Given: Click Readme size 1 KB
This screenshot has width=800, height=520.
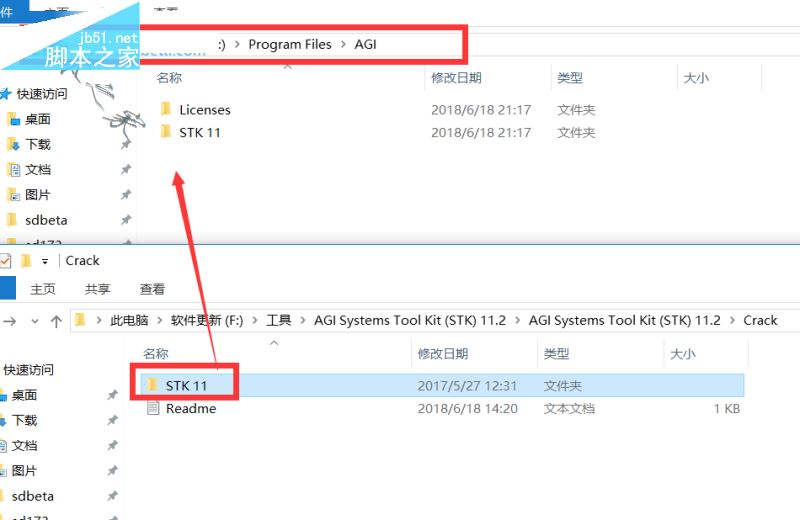Looking at the screenshot, I should (x=727, y=408).
